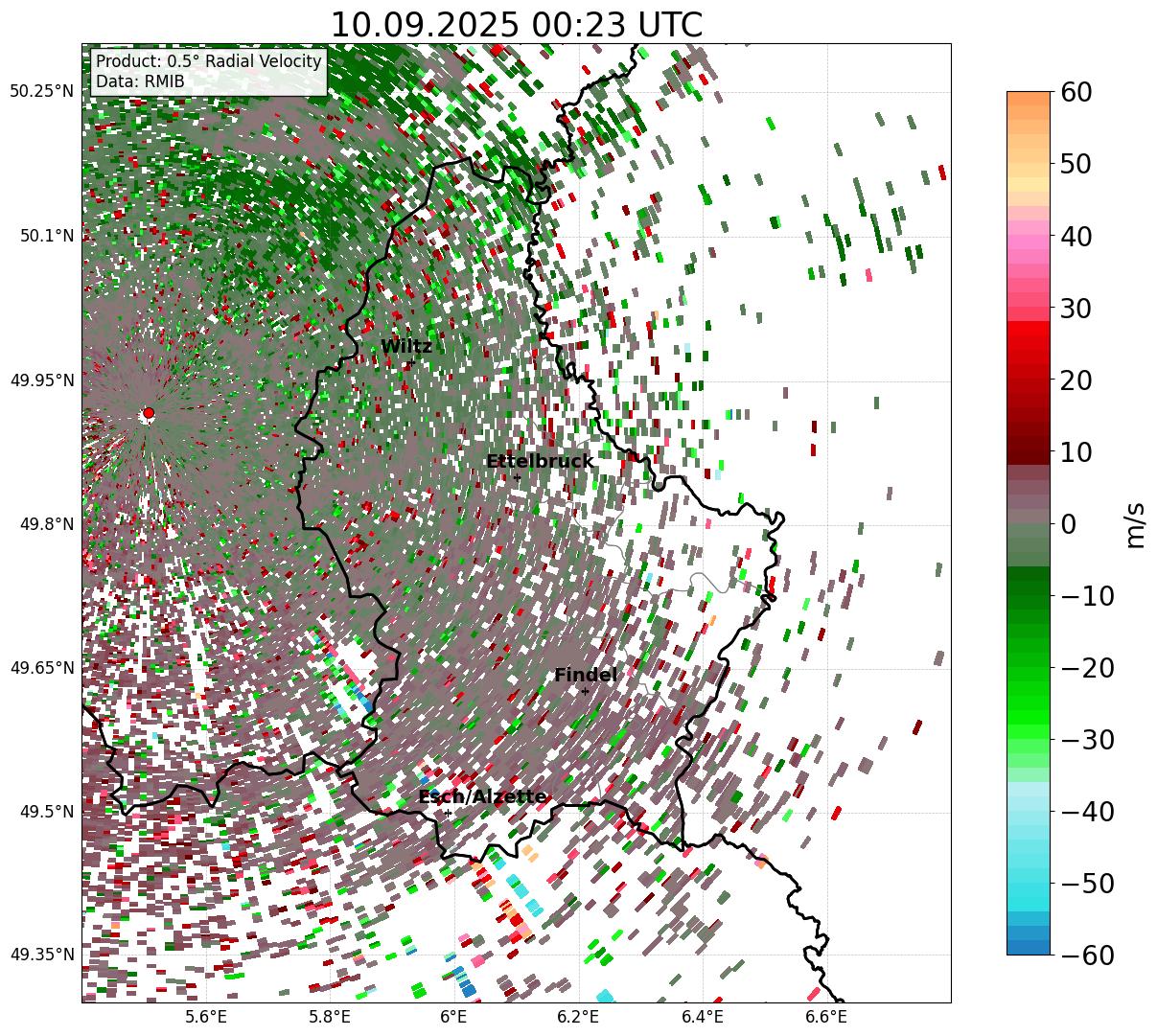Click the colorbar −10 tick label
The image size is (1157, 1036).
tap(1087, 596)
